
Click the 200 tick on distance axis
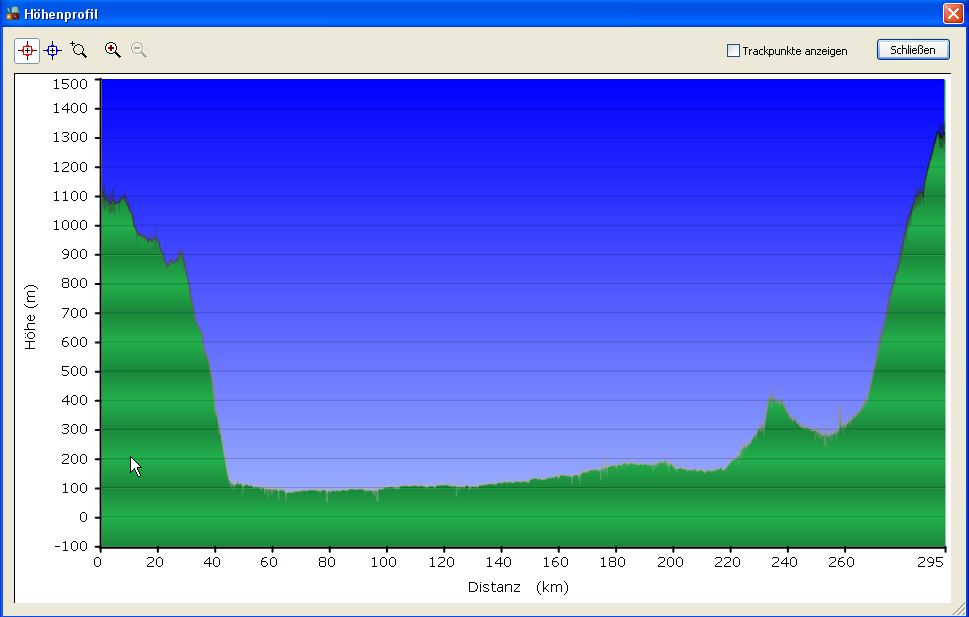pos(671,563)
